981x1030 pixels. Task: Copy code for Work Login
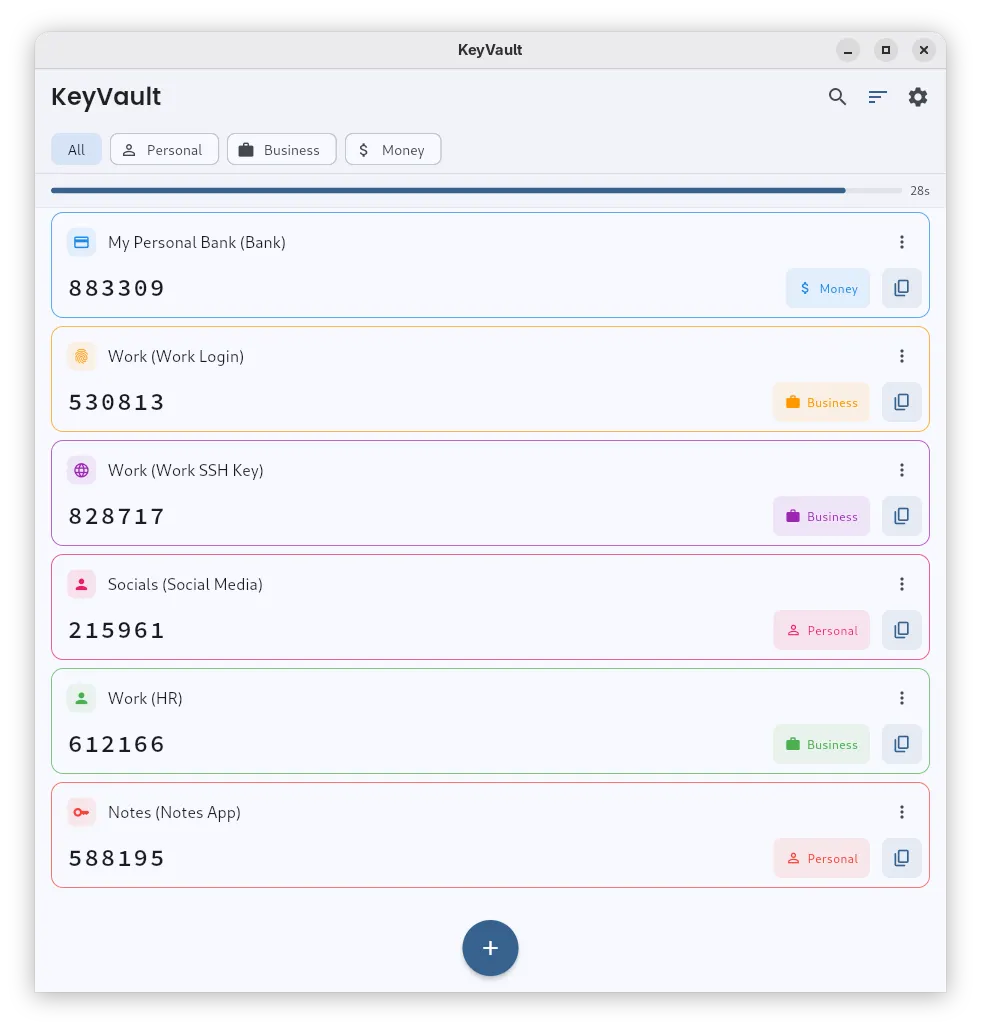pyautogui.click(x=901, y=402)
